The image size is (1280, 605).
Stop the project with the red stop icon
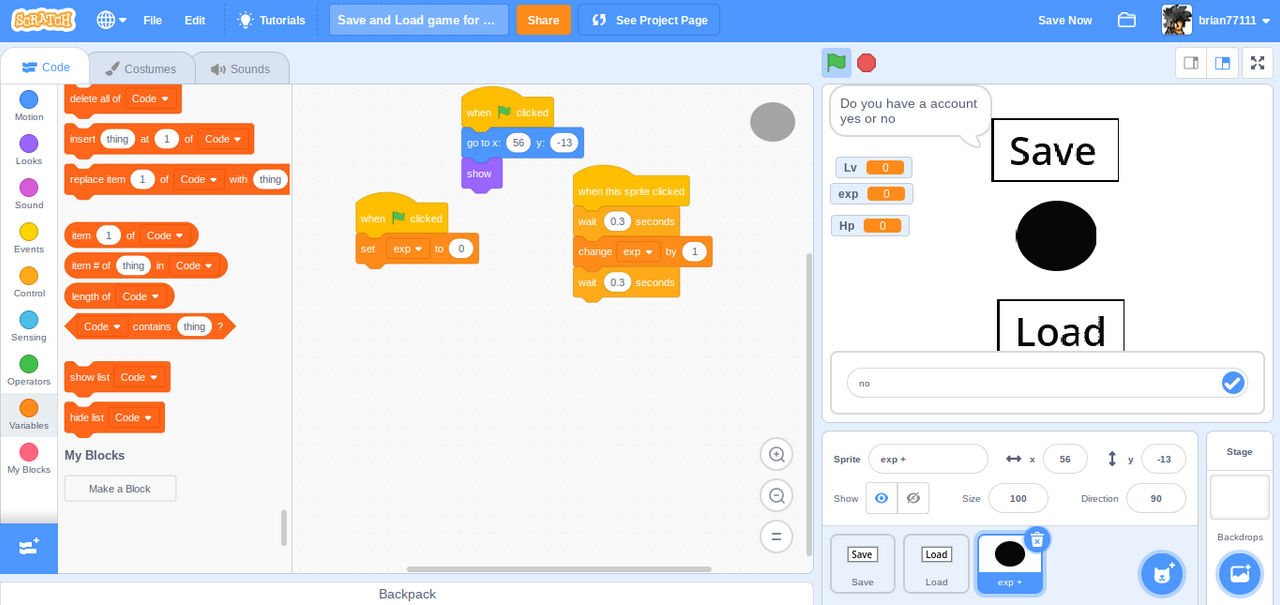tap(867, 63)
